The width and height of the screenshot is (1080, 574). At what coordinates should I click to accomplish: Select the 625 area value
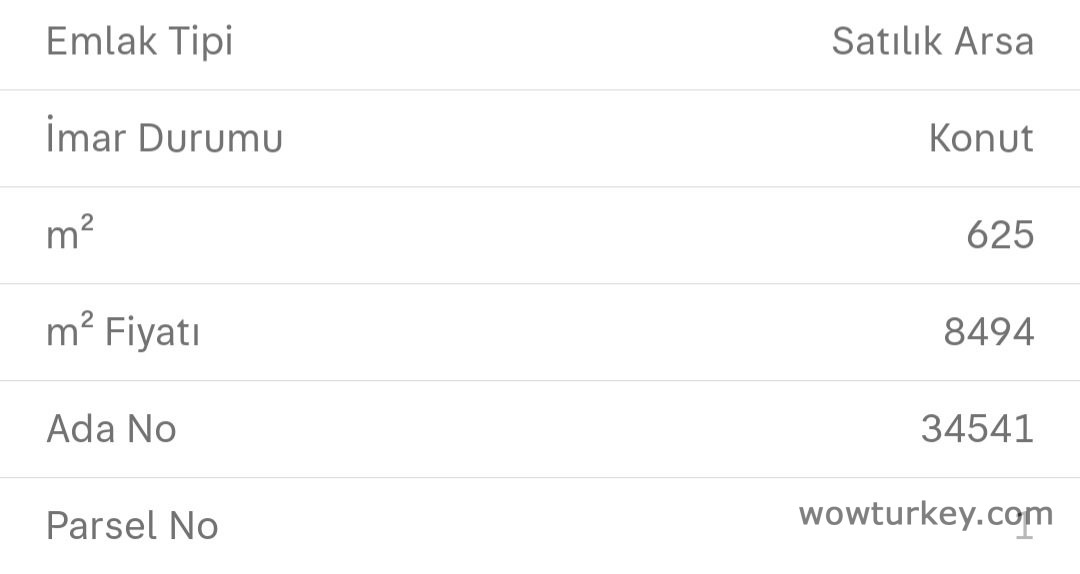click(999, 235)
